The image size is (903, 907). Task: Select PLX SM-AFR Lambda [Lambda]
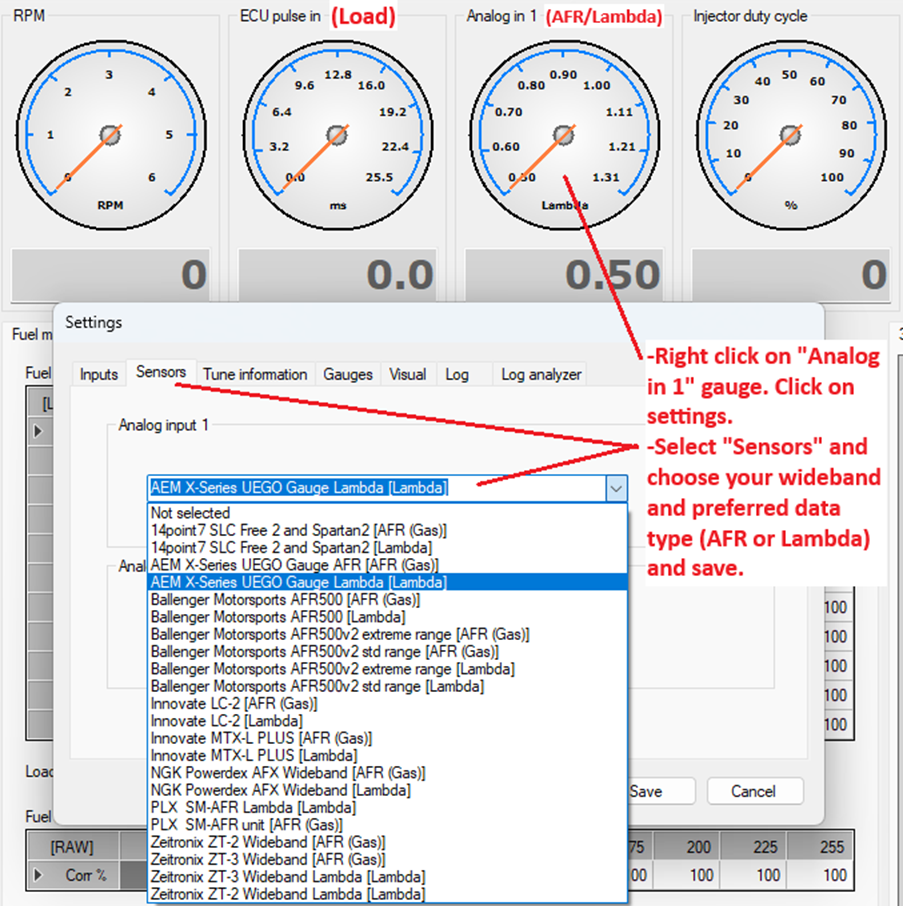[x=388, y=808]
